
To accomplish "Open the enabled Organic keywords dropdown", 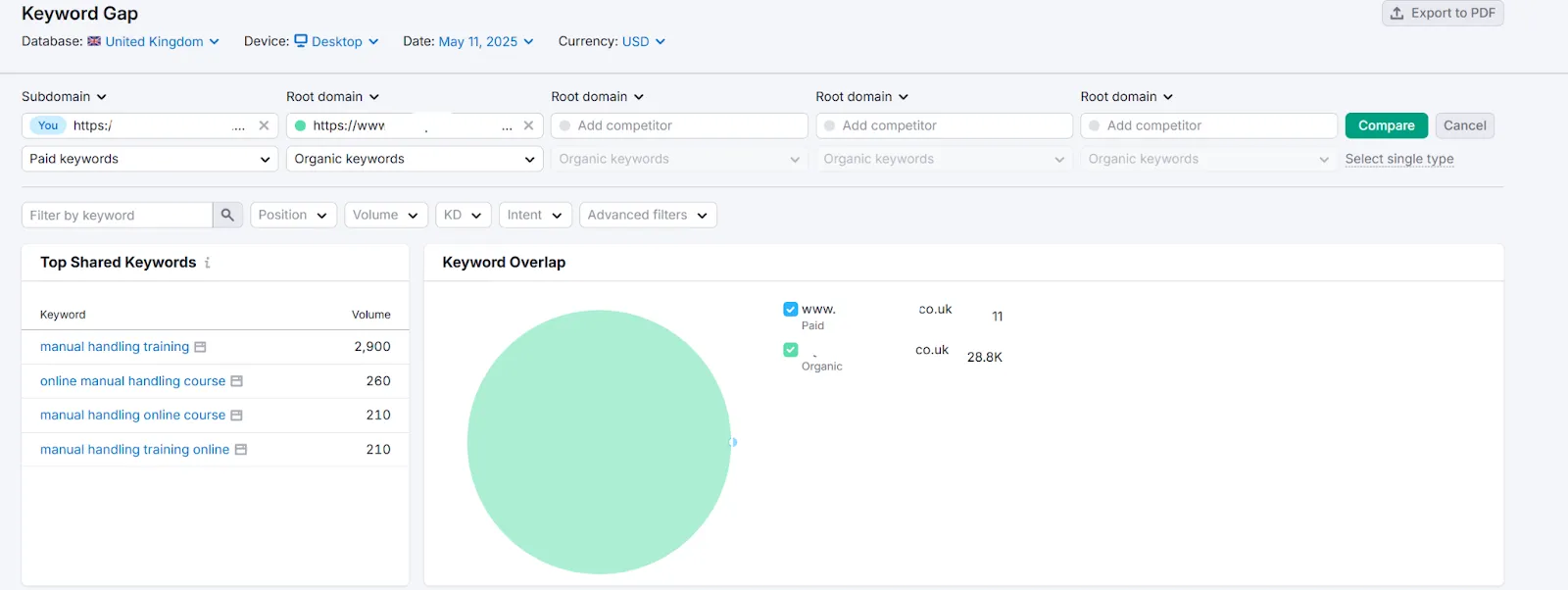I will (x=415, y=159).
